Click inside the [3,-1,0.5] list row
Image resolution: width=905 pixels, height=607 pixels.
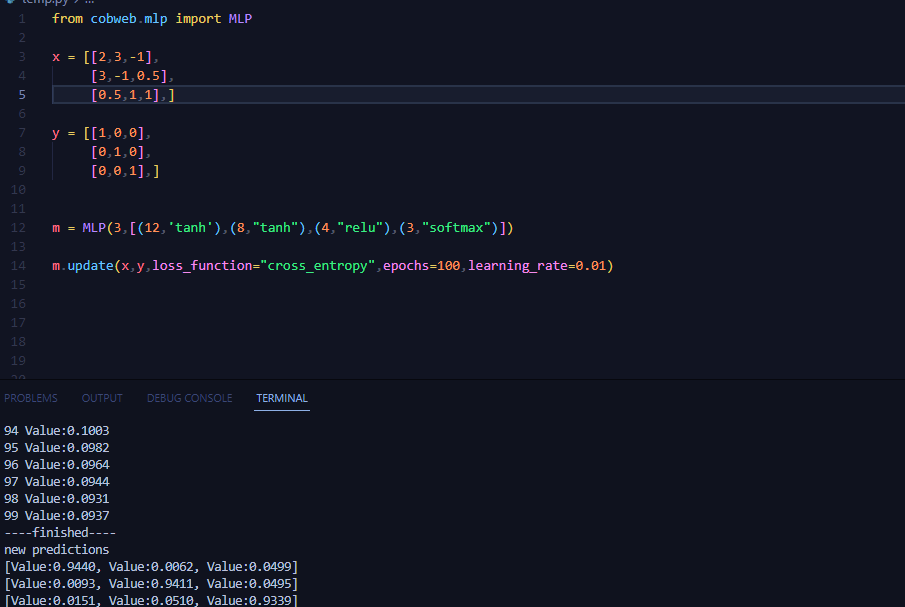coord(129,76)
